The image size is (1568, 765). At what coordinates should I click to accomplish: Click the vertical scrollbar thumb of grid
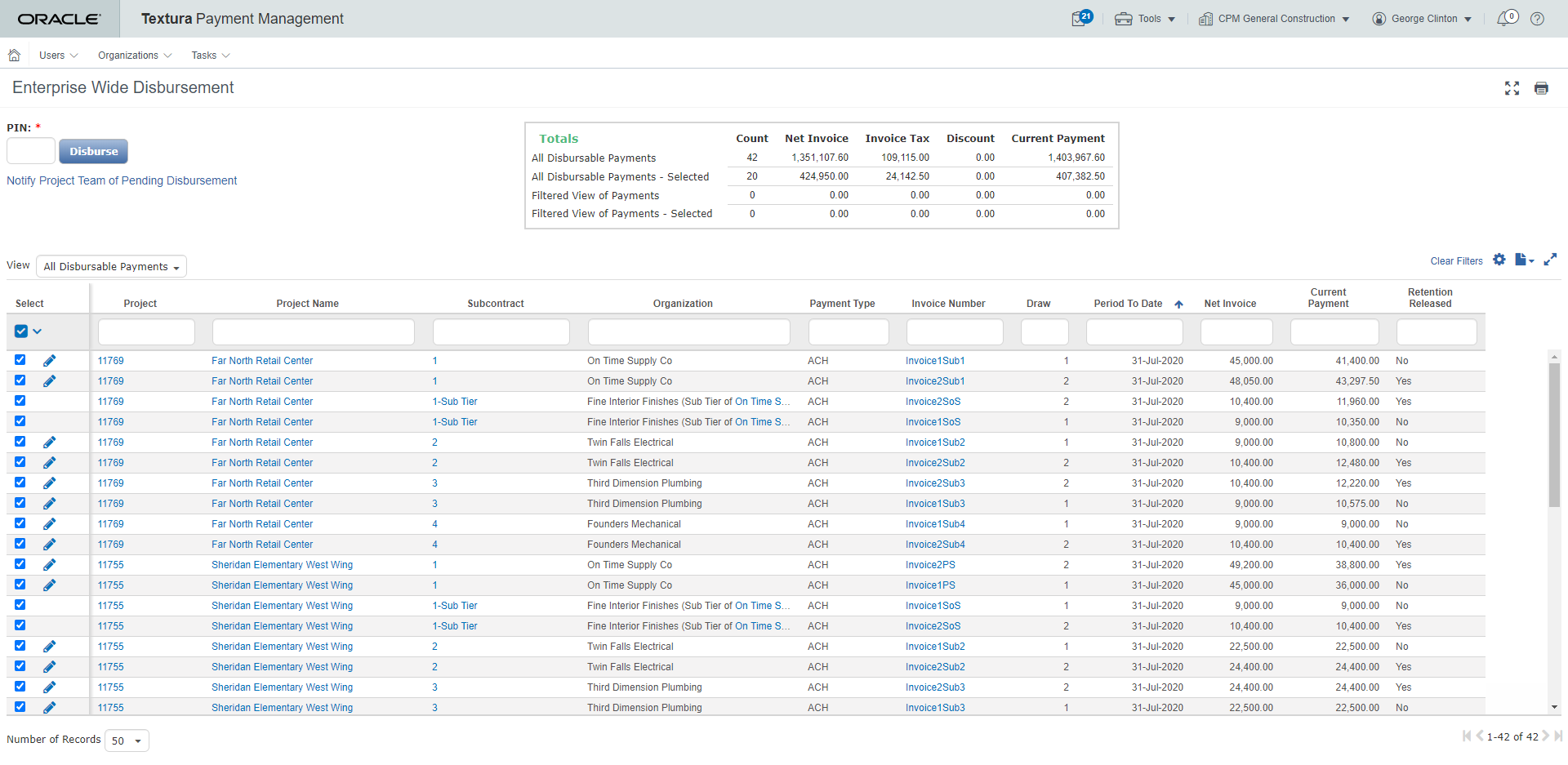1554,435
